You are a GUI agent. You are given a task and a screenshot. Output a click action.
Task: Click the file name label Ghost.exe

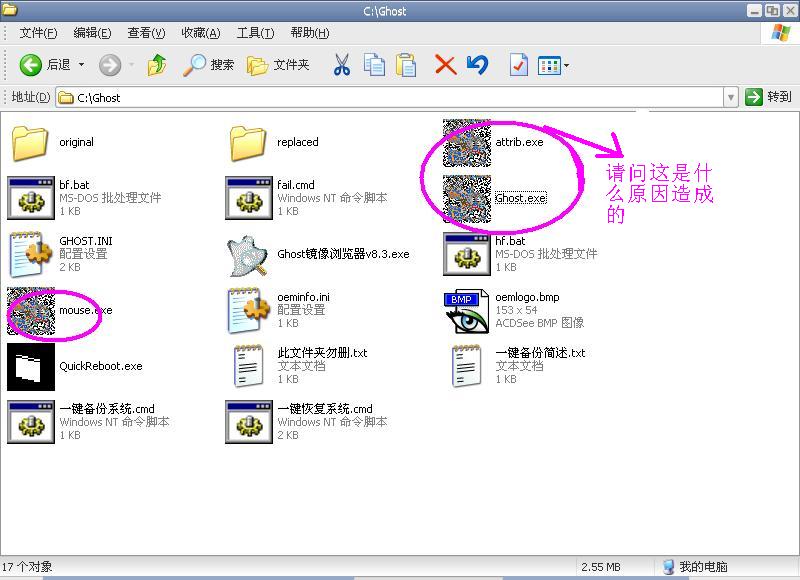(521, 198)
